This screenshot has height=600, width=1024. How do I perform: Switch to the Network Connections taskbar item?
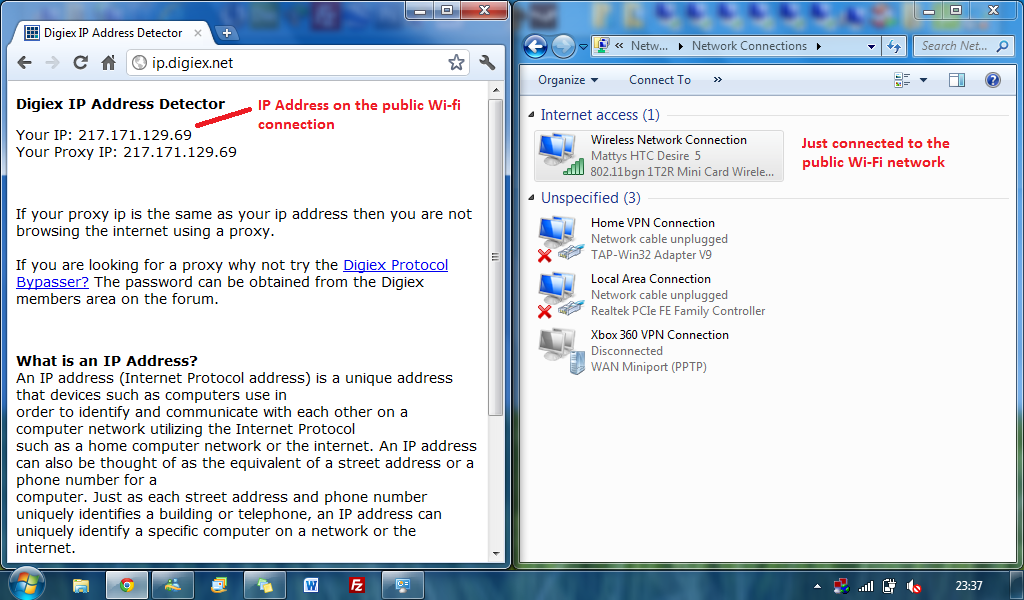(x=402, y=585)
